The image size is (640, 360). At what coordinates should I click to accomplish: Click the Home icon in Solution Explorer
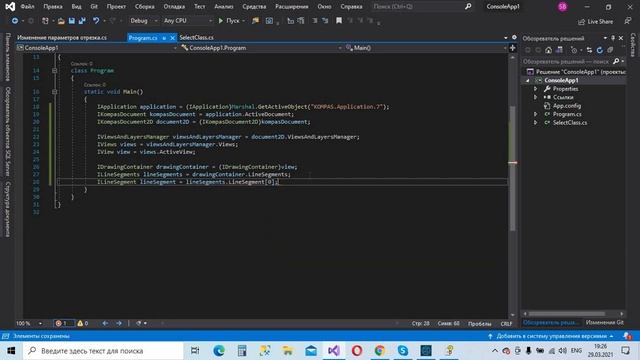(x=548, y=50)
